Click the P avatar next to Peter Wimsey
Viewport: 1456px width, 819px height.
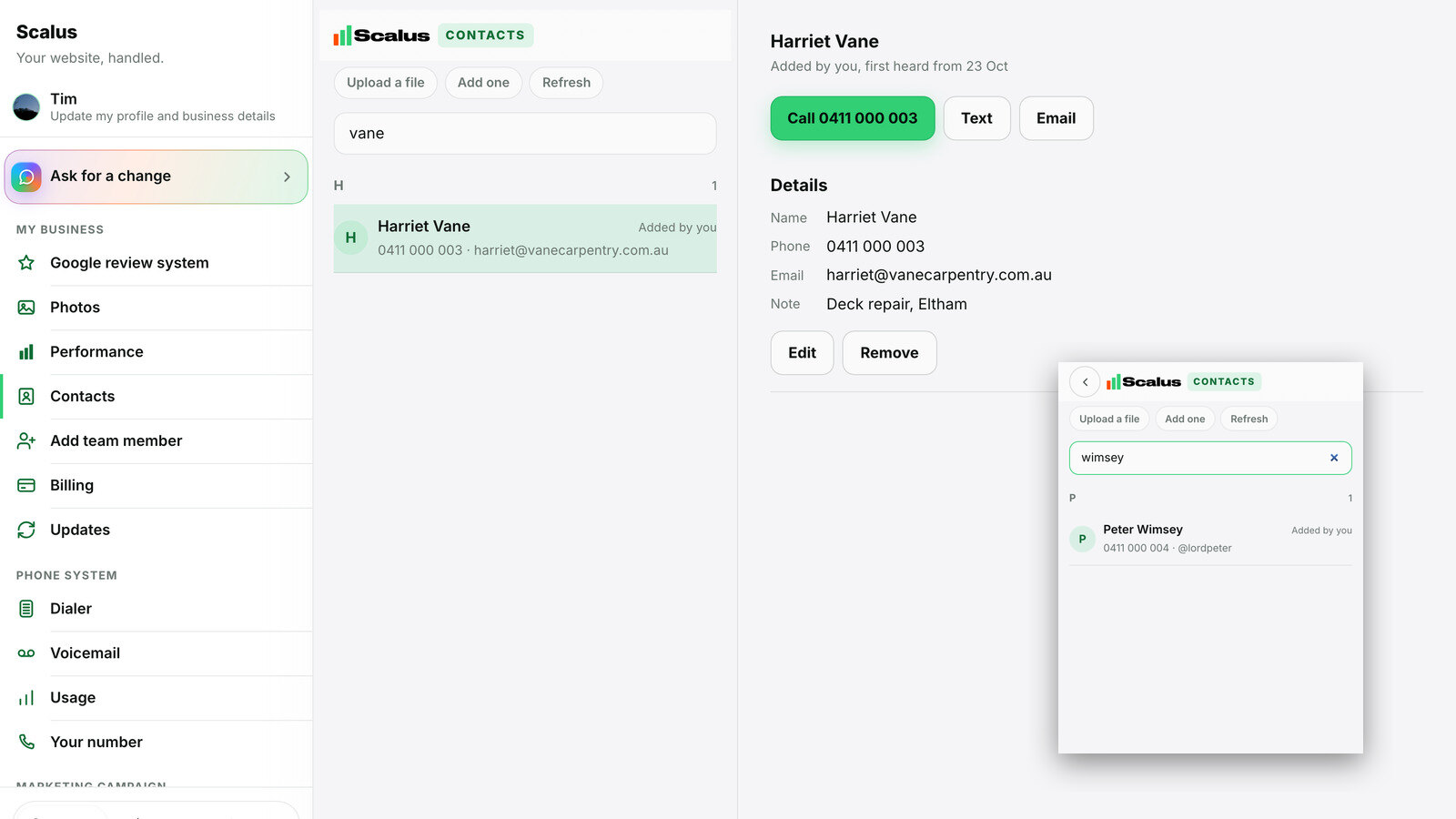(1082, 539)
